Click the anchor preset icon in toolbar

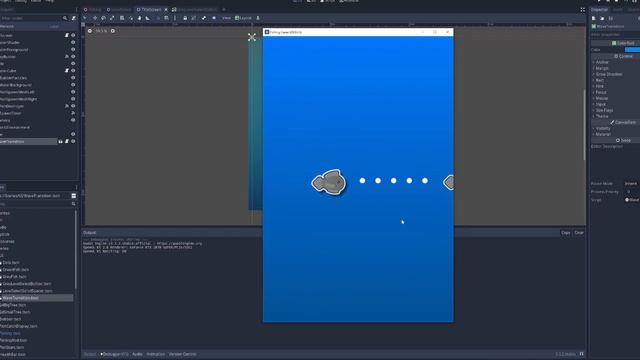point(258,18)
